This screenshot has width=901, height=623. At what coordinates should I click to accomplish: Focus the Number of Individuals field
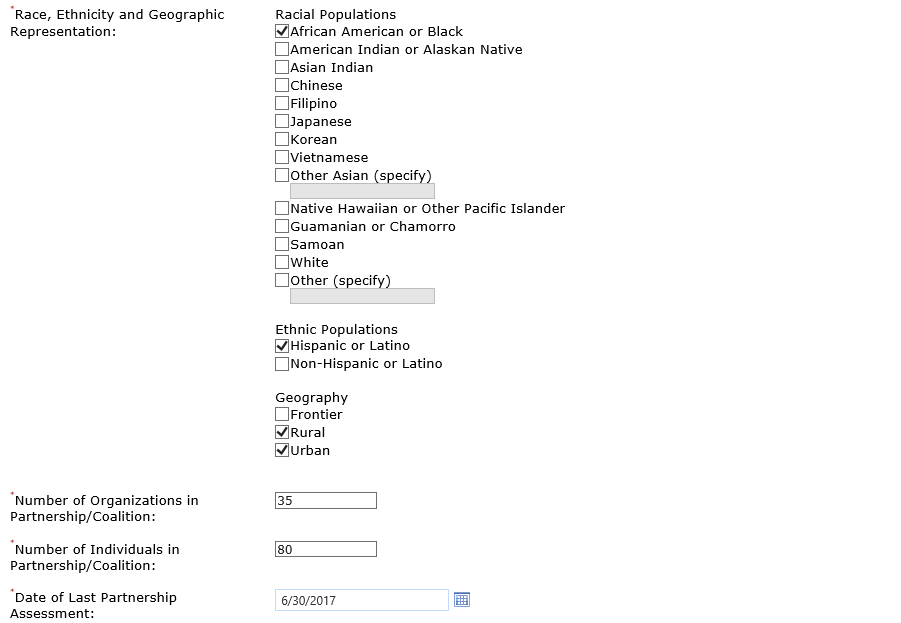click(326, 550)
